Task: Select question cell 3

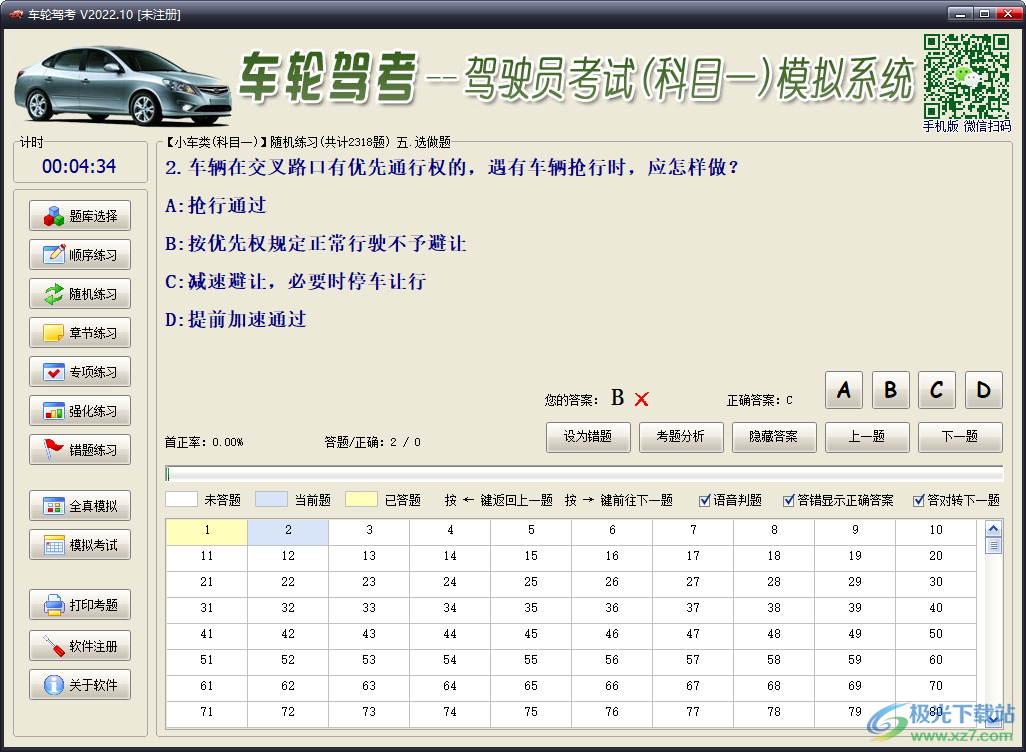Action: pos(369,531)
